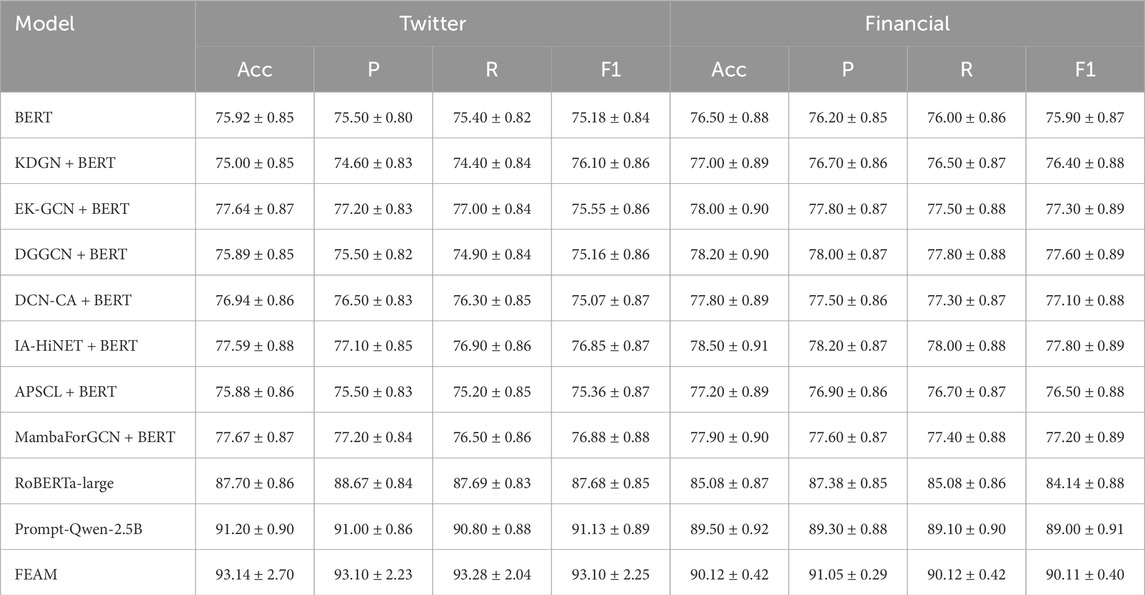The image size is (1145, 595).
Task: Click the EK-GCN + BERT model name
Action: [x=73, y=208]
